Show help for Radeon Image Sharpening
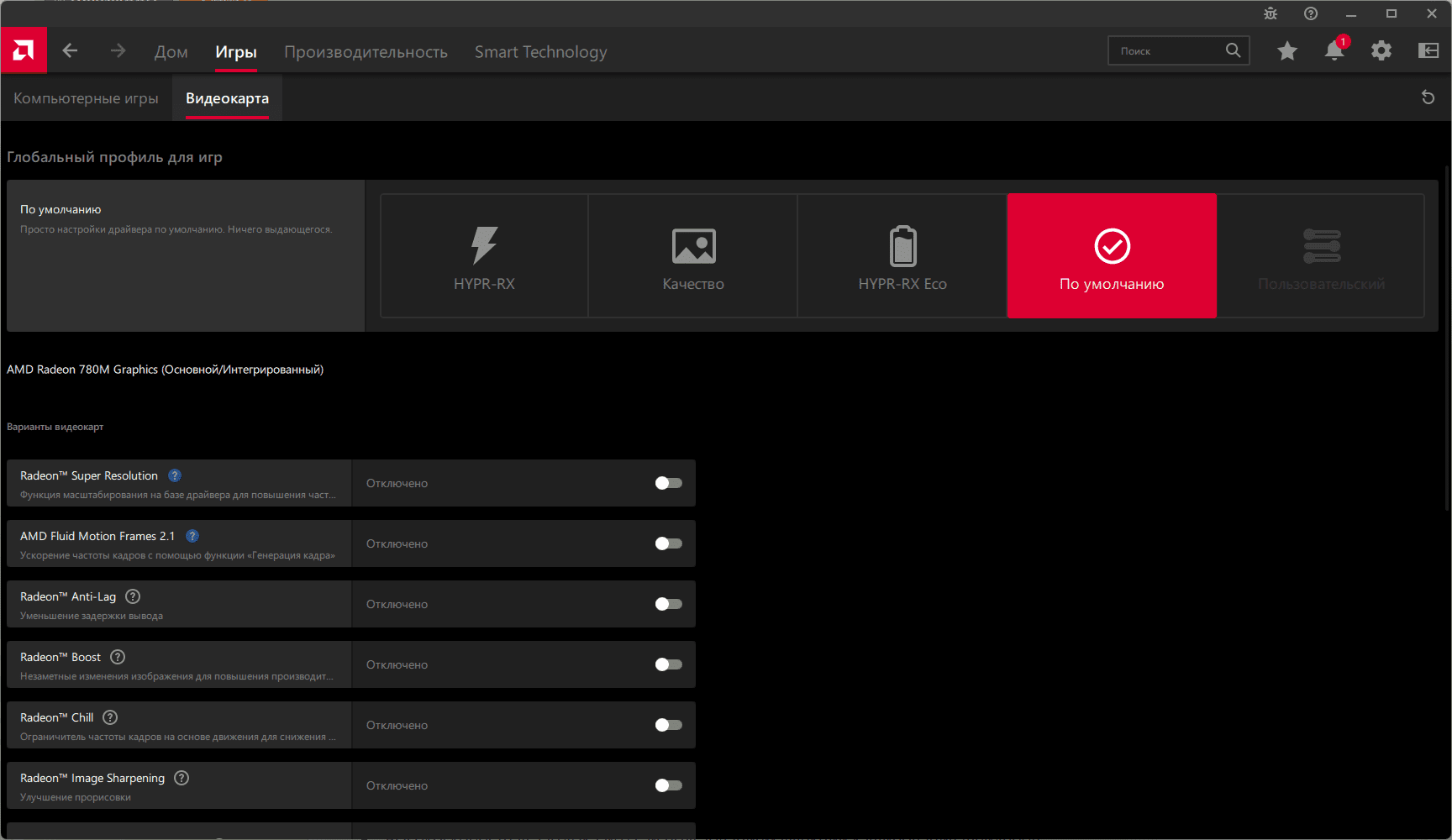The width and height of the screenshot is (1452, 840). (181, 778)
